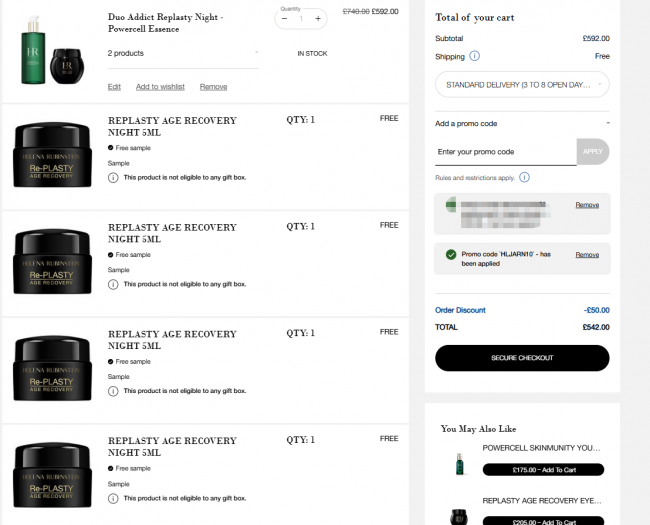Image resolution: width=650 pixels, height=525 pixels.
Task: Proceed with Secure Checkout button
Action: (x=522, y=358)
